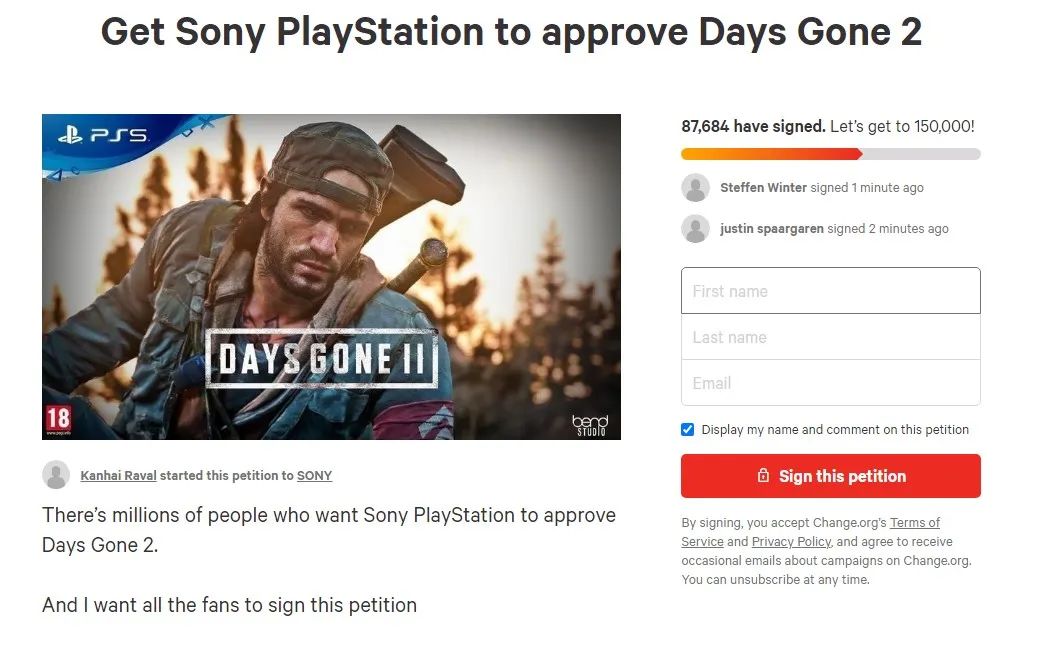The width and height of the screenshot is (1042, 654).
Task: Click the Bend Studio logo on the image
Action: tap(589, 424)
